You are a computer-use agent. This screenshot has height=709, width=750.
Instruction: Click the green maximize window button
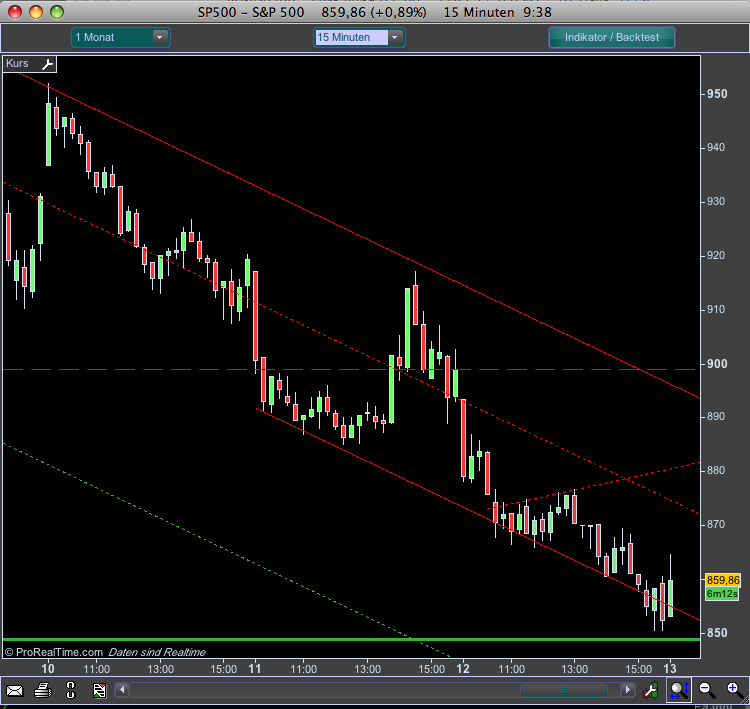pos(57,12)
